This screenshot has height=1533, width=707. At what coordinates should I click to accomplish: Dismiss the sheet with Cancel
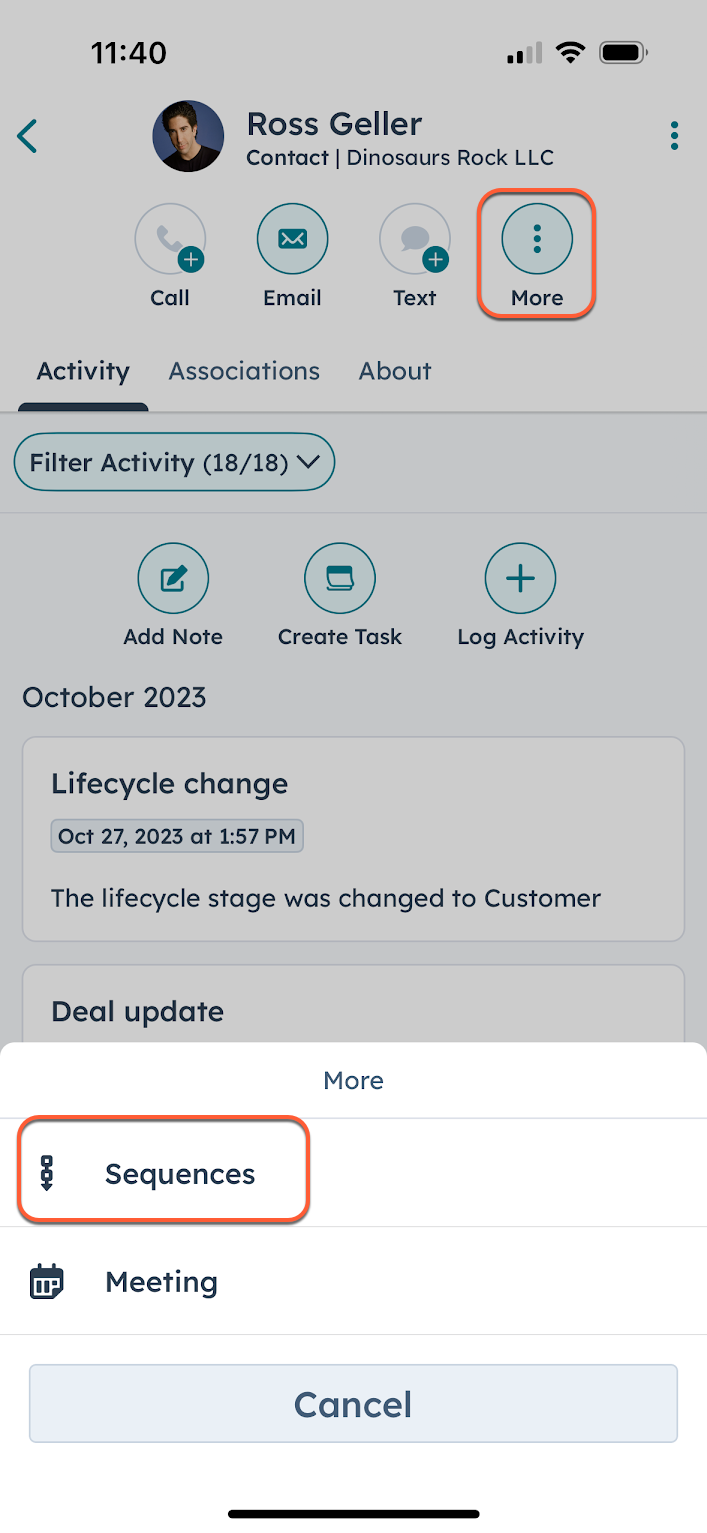click(x=352, y=1403)
